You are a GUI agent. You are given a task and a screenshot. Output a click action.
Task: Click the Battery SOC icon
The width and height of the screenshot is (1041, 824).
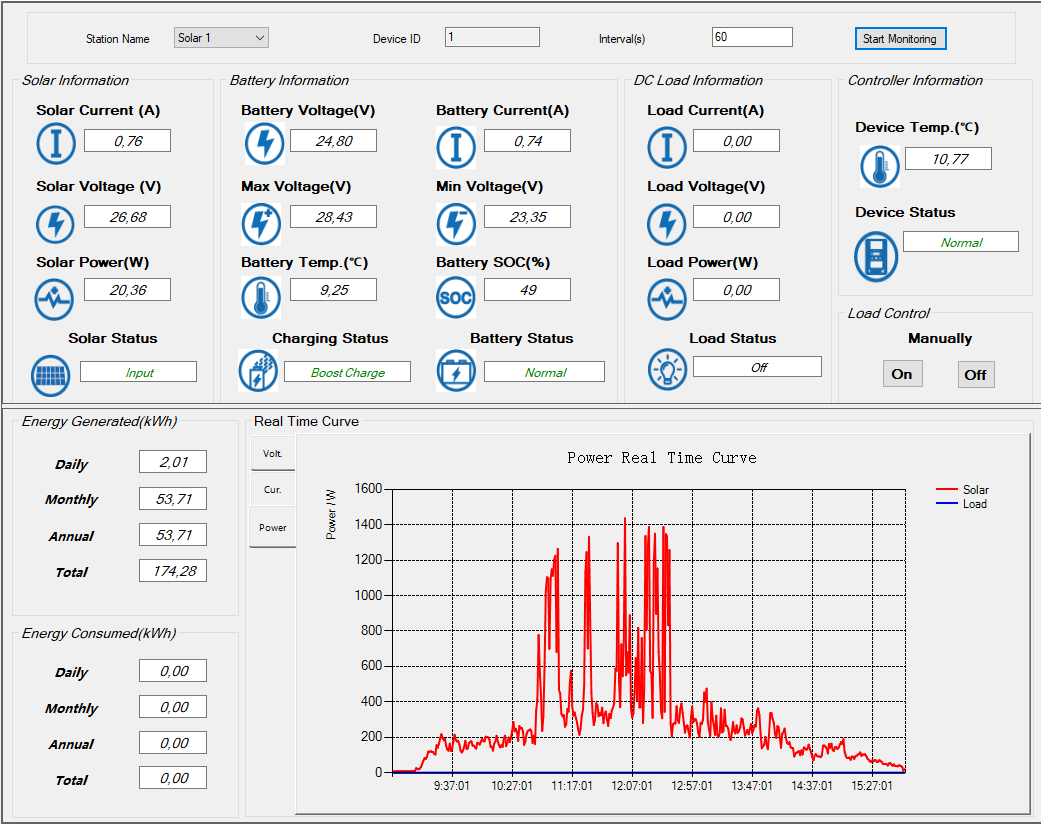(456, 297)
